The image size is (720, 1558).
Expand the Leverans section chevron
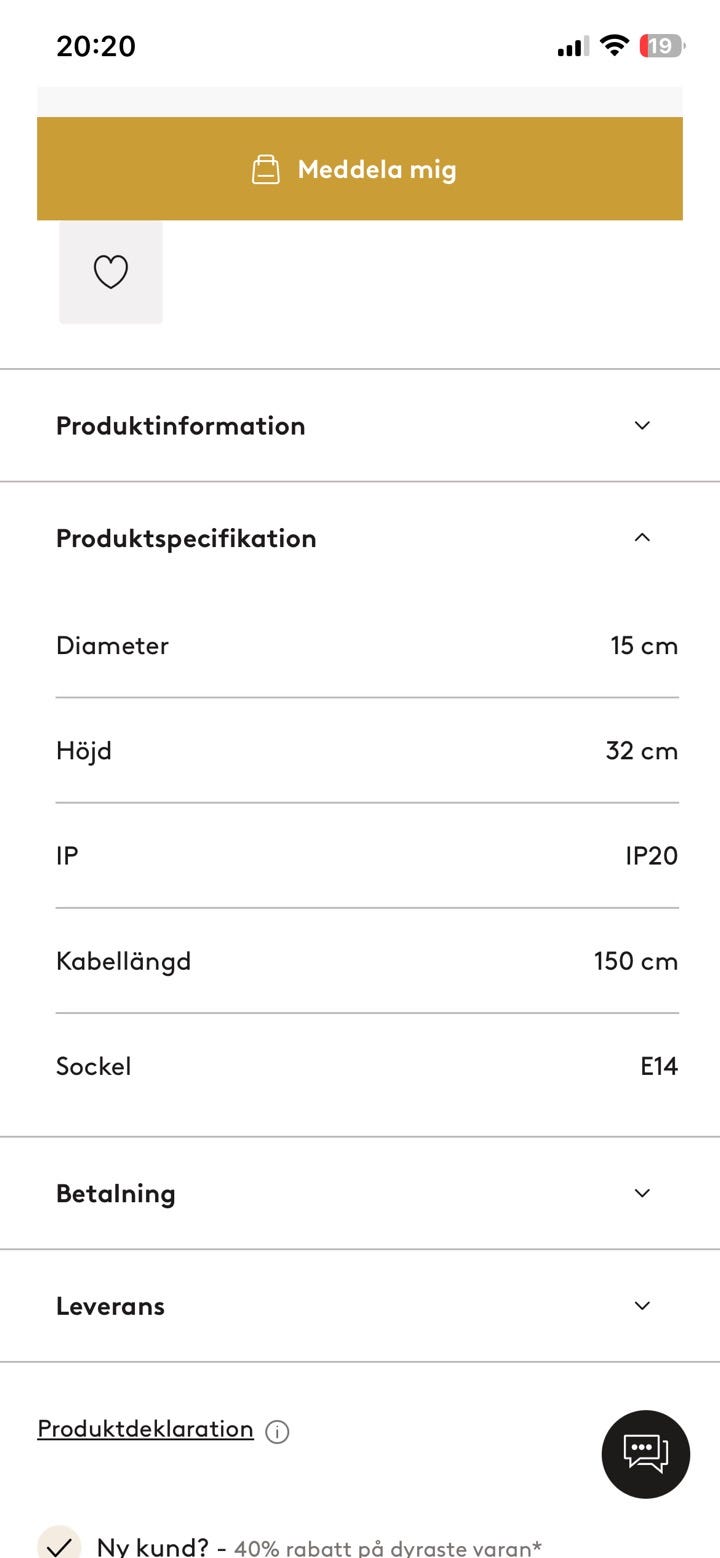642,1306
